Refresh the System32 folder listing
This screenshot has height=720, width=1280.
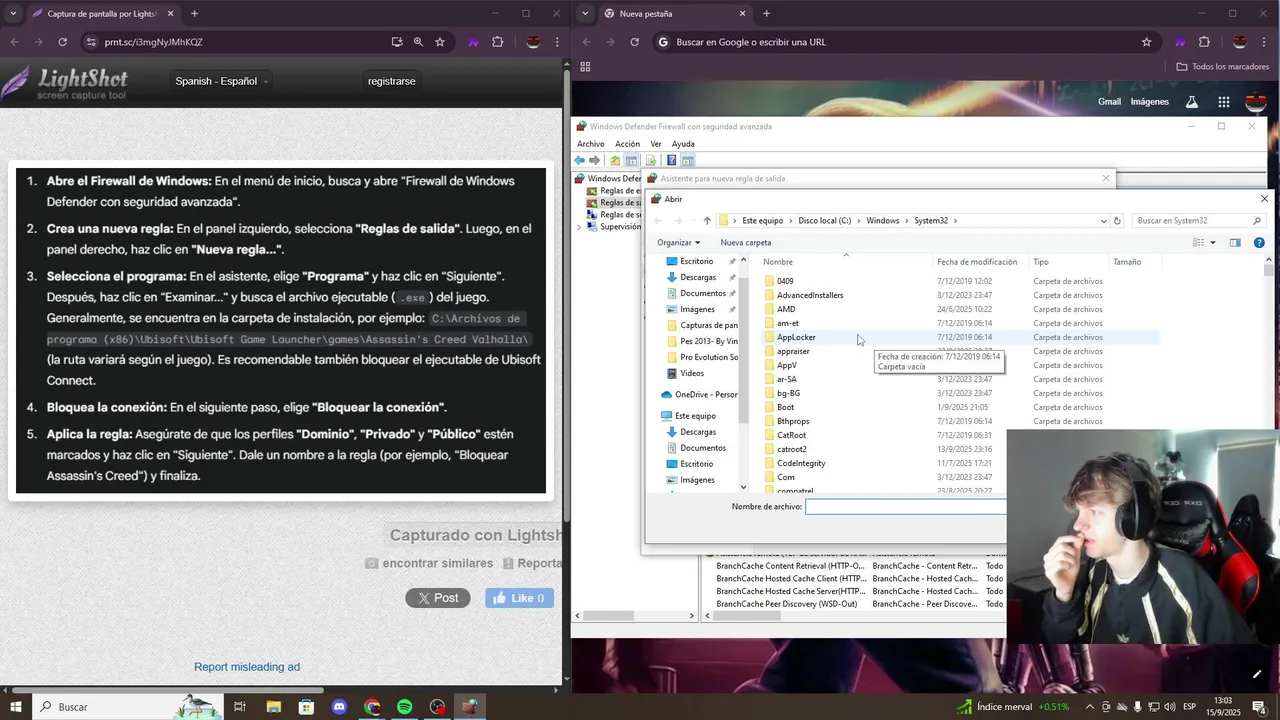tap(1117, 221)
